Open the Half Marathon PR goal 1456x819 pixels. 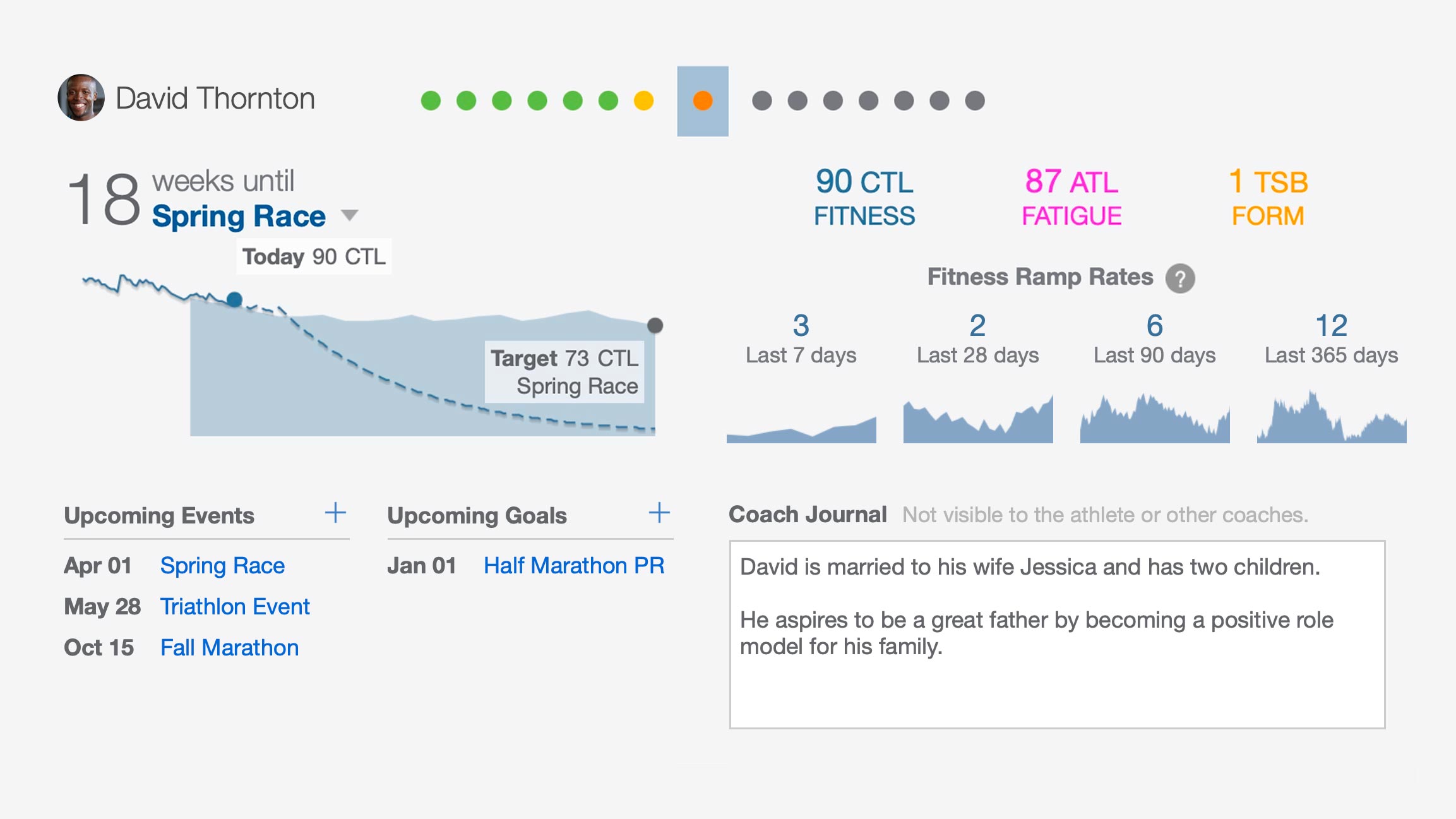(574, 566)
